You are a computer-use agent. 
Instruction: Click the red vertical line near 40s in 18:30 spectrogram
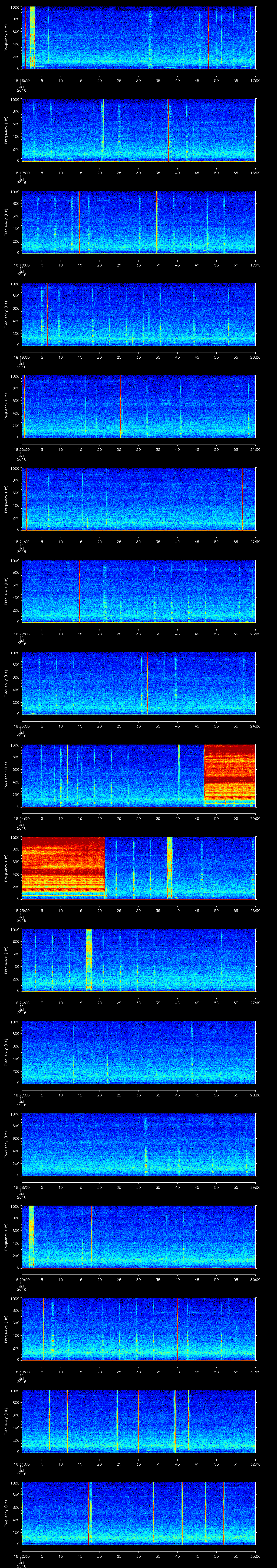coord(177,1329)
